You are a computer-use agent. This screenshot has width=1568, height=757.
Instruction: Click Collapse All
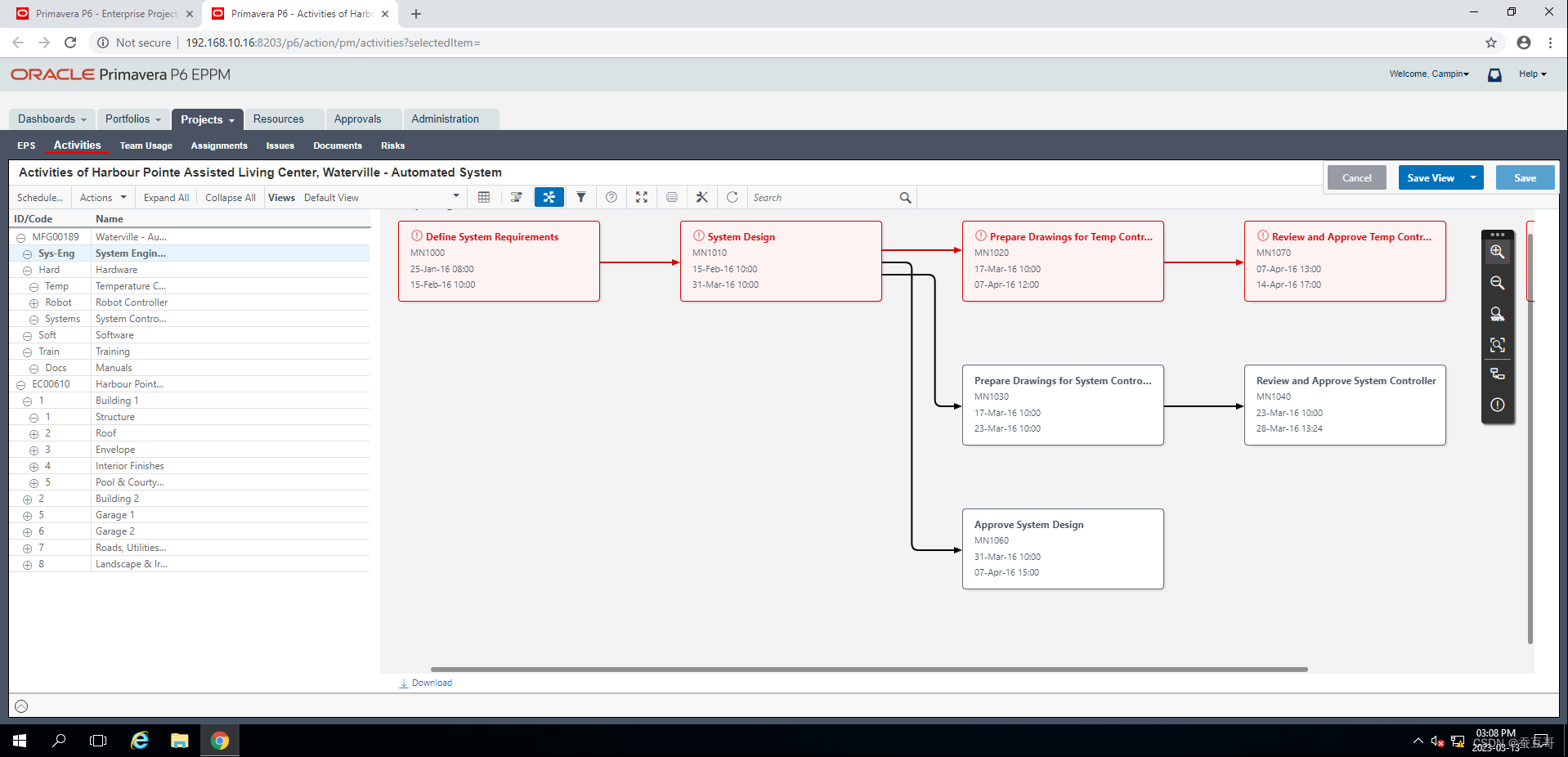pos(231,198)
